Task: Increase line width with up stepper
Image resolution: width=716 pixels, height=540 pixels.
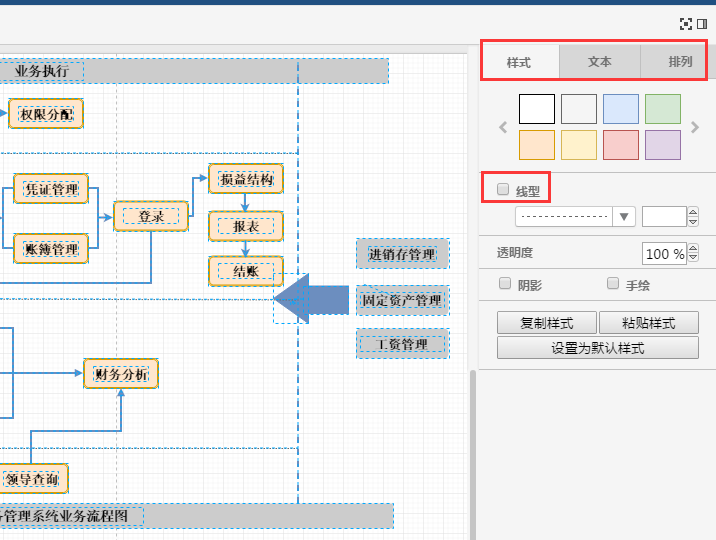Action: point(693,212)
